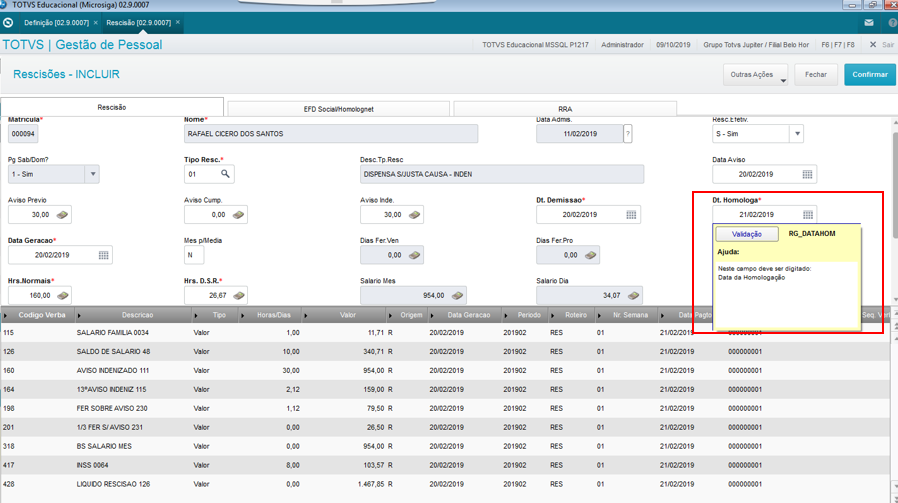The height and width of the screenshot is (503, 898).
Task: Open calculator icon beside Aviso Inde.
Action: 415,215
